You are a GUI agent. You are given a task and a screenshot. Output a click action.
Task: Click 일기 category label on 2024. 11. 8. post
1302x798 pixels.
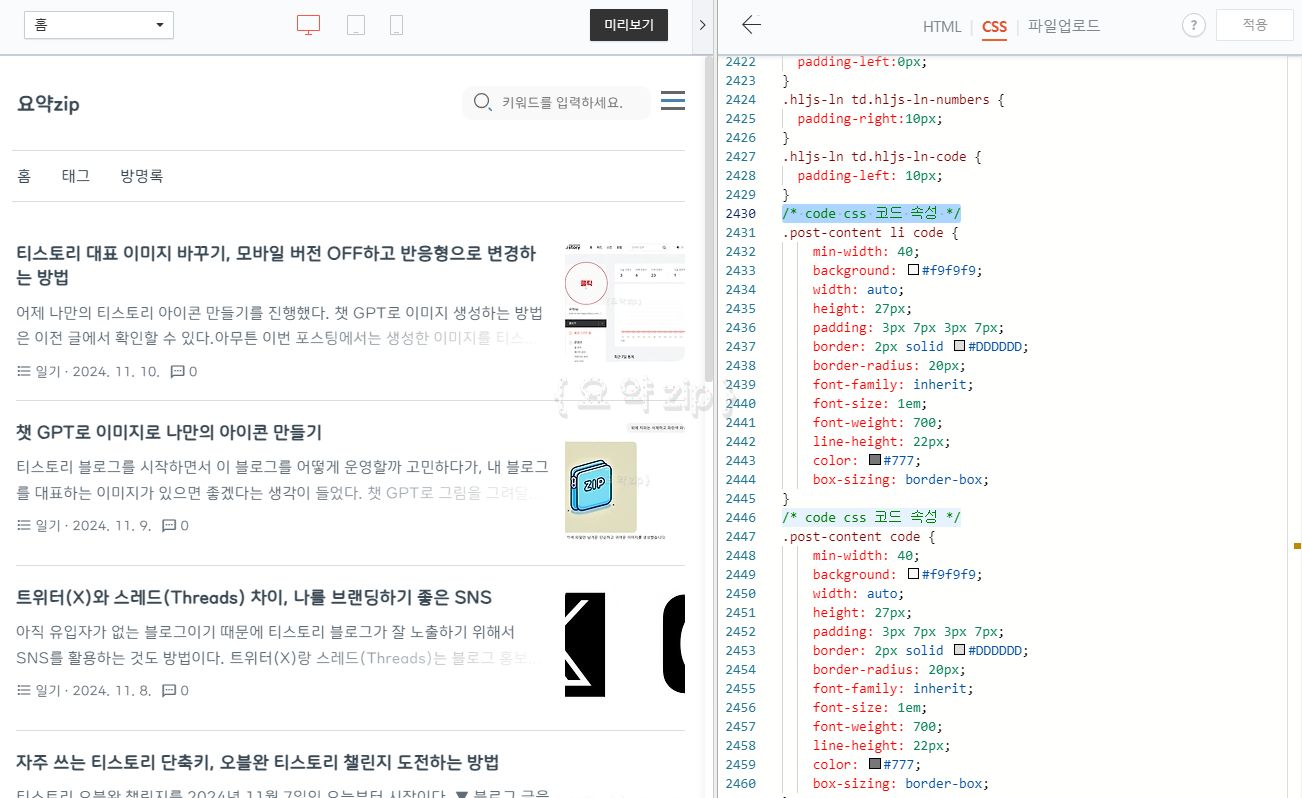pyautogui.click(x=49, y=690)
